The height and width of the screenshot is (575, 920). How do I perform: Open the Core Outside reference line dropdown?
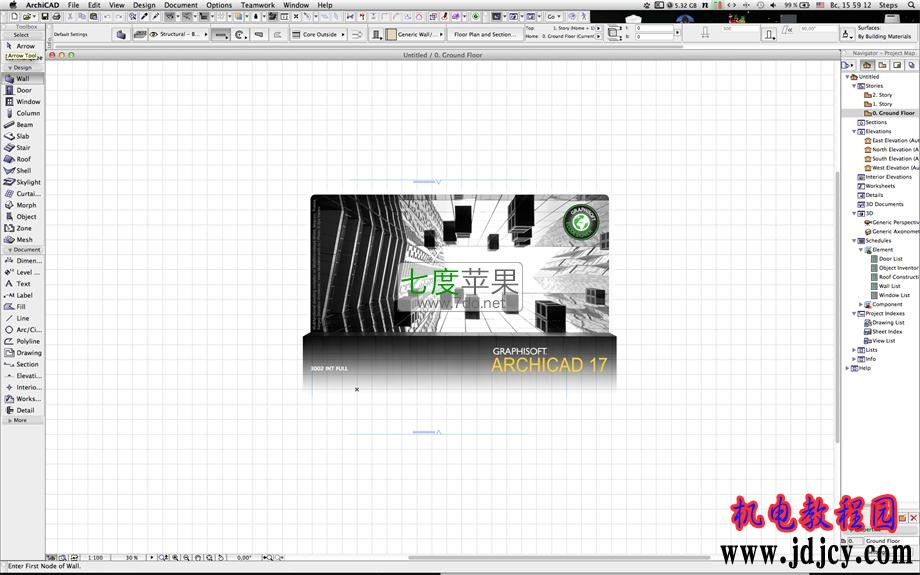318,35
